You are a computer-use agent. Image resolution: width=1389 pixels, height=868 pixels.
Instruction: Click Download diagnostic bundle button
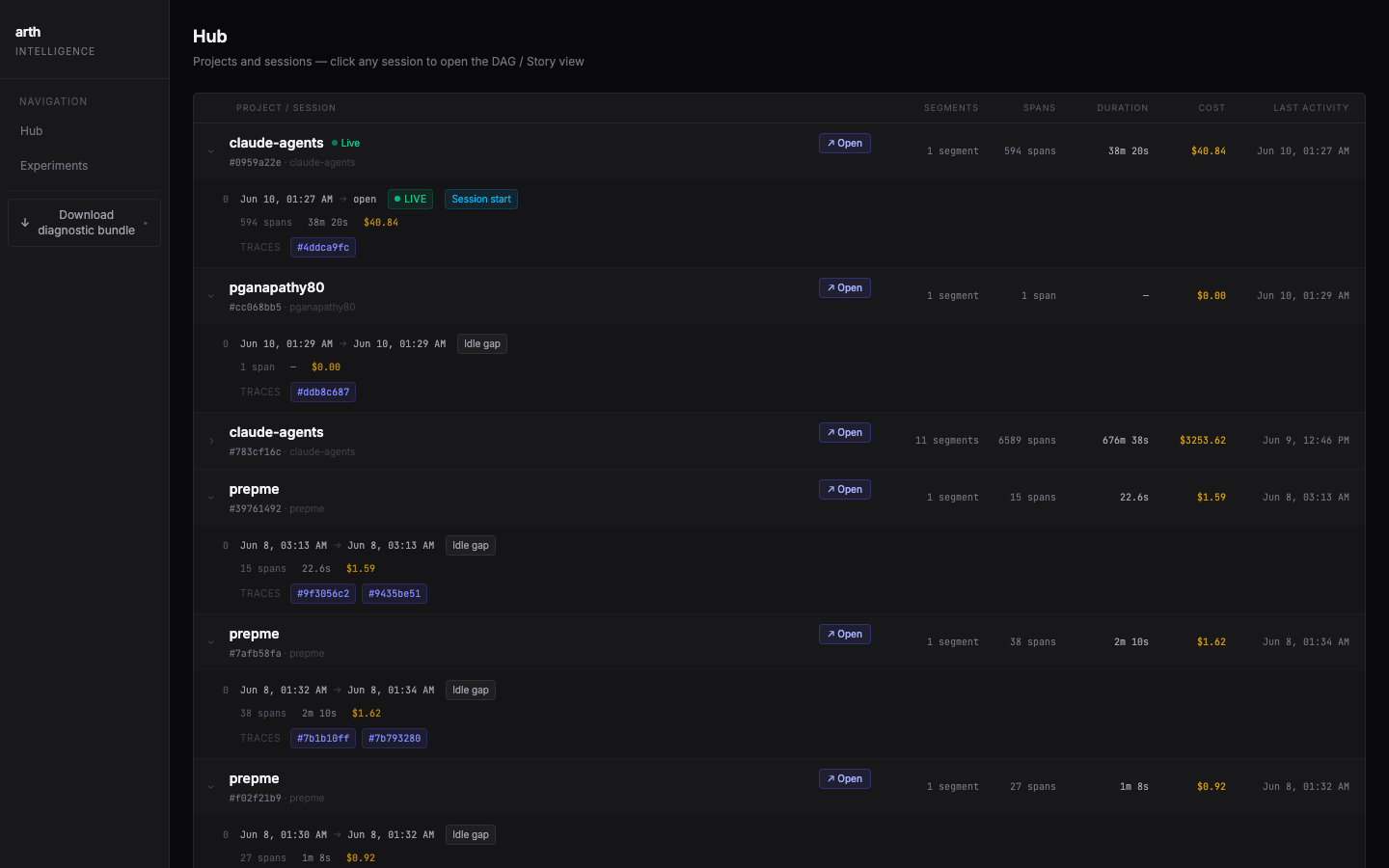point(85,223)
